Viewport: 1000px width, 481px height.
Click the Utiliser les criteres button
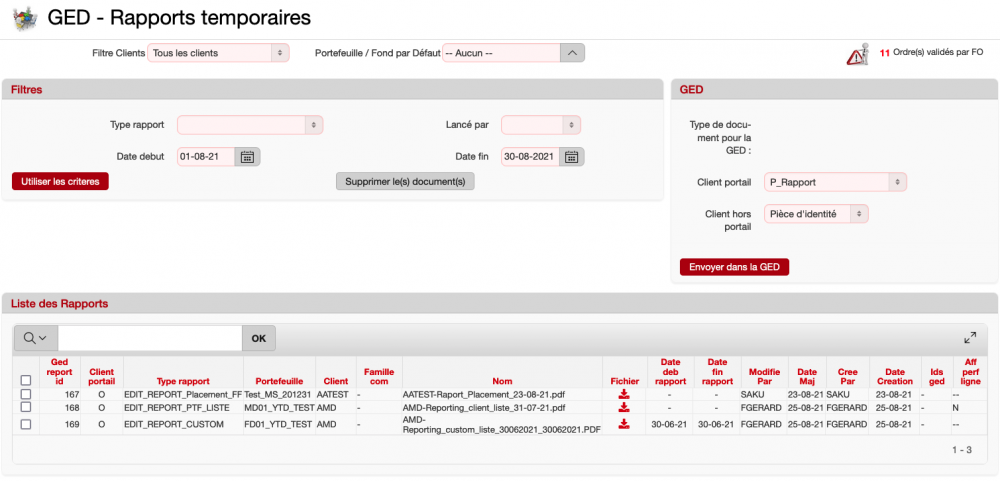pyautogui.click(x=60, y=181)
